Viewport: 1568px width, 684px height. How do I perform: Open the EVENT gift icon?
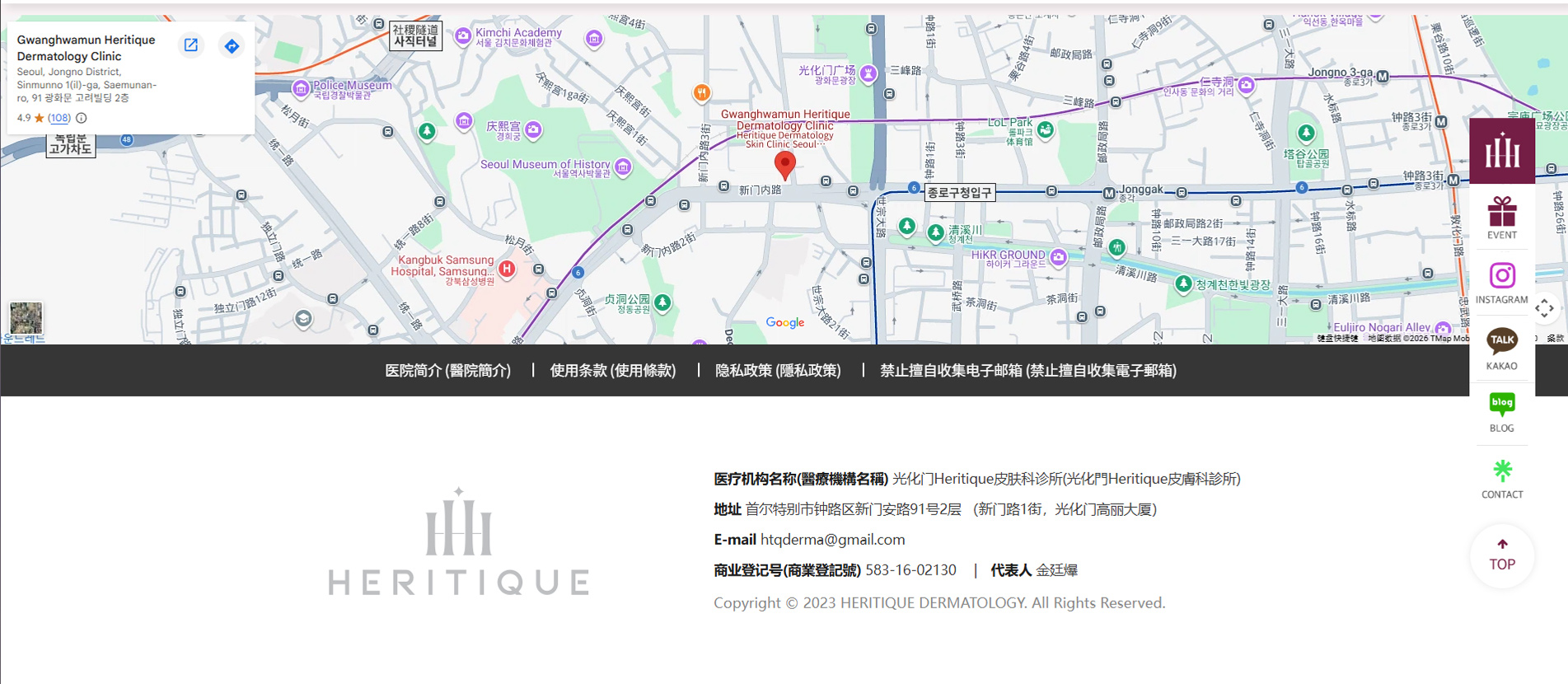(x=1502, y=218)
